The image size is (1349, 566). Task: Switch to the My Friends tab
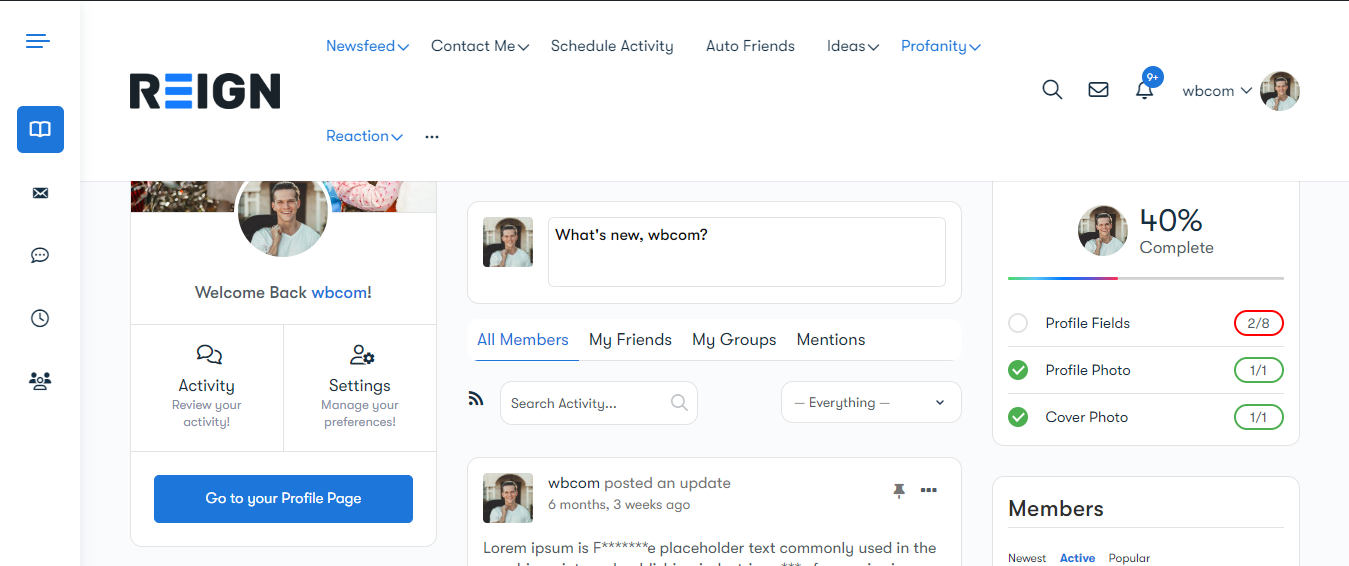tap(630, 340)
